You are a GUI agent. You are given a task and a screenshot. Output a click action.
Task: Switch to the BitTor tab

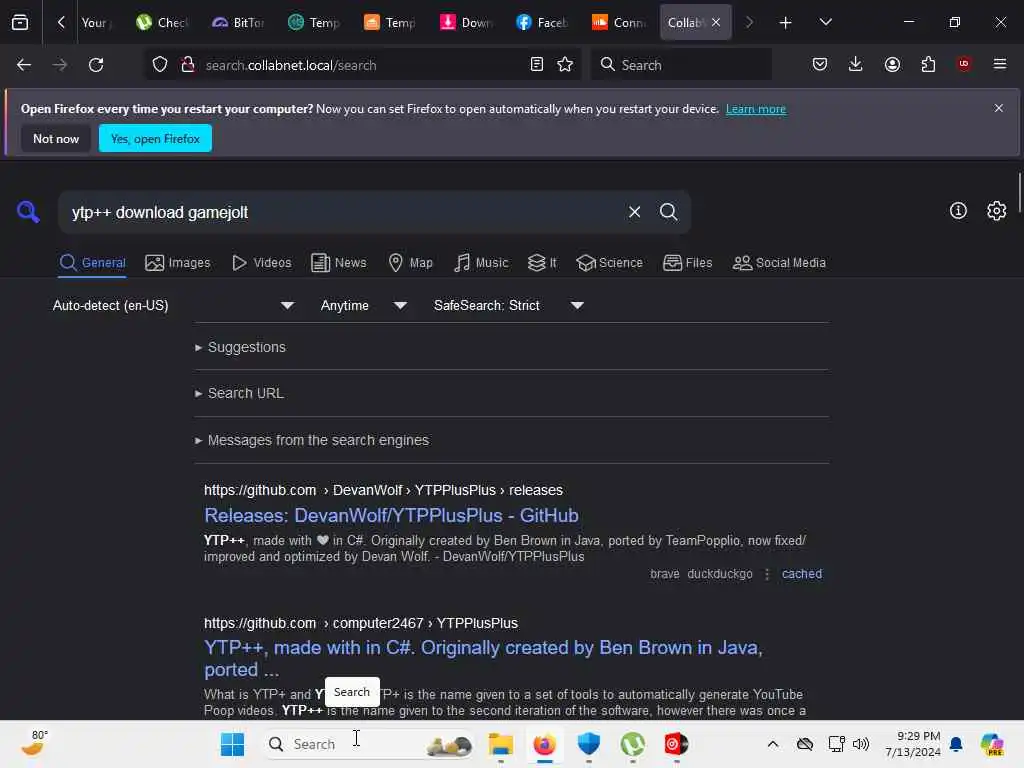click(x=238, y=23)
